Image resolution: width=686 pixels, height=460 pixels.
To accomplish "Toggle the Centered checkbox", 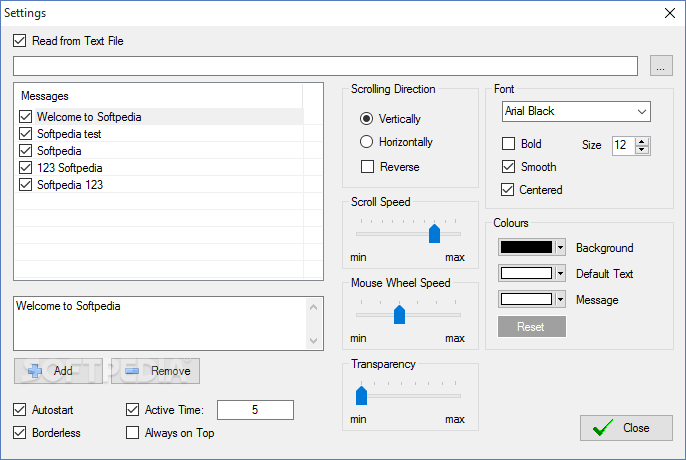I will [508, 190].
